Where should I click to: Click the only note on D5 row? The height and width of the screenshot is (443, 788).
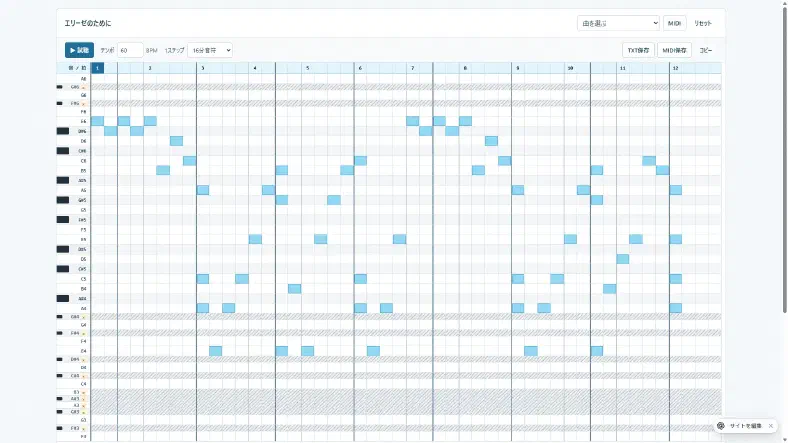[x=623, y=259]
